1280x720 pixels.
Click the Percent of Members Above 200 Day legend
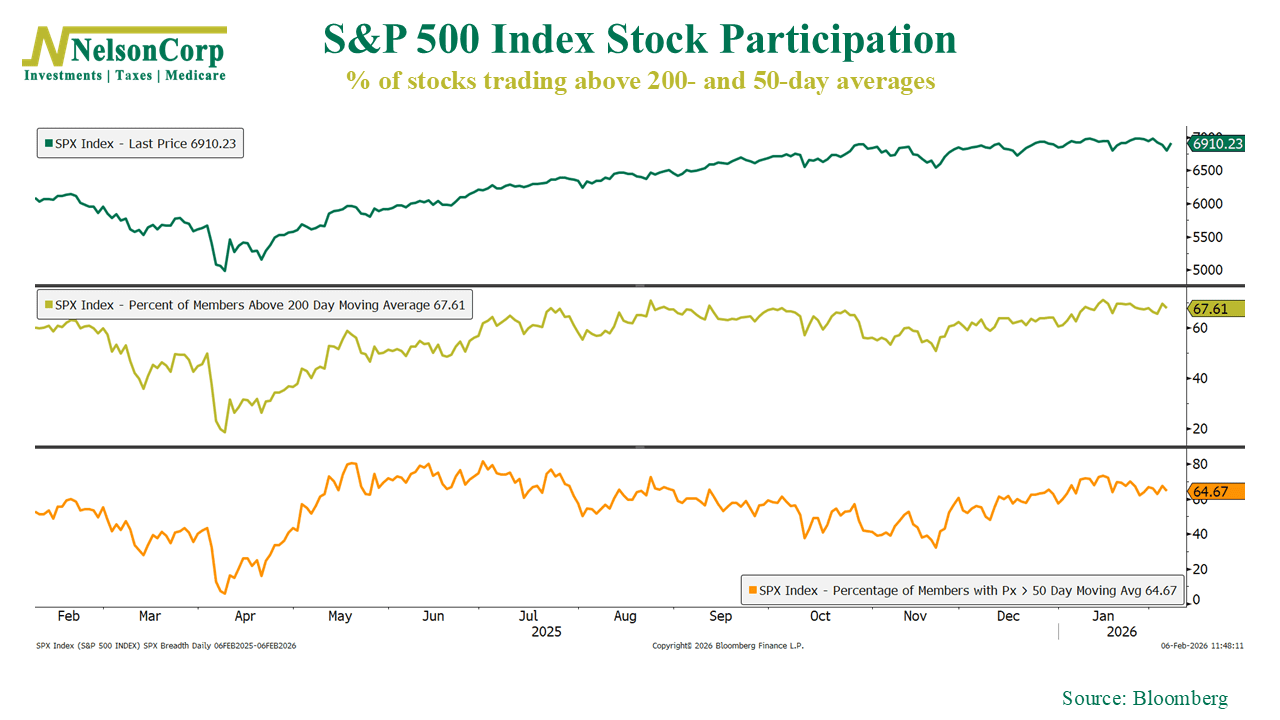pyautogui.click(x=254, y=305)
